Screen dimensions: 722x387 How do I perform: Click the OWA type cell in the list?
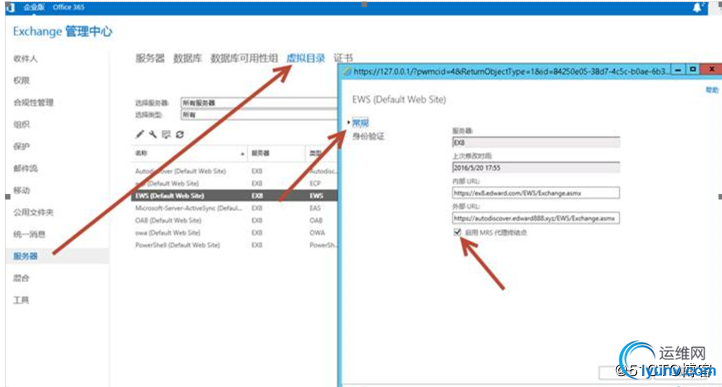[x=317, y=233]
